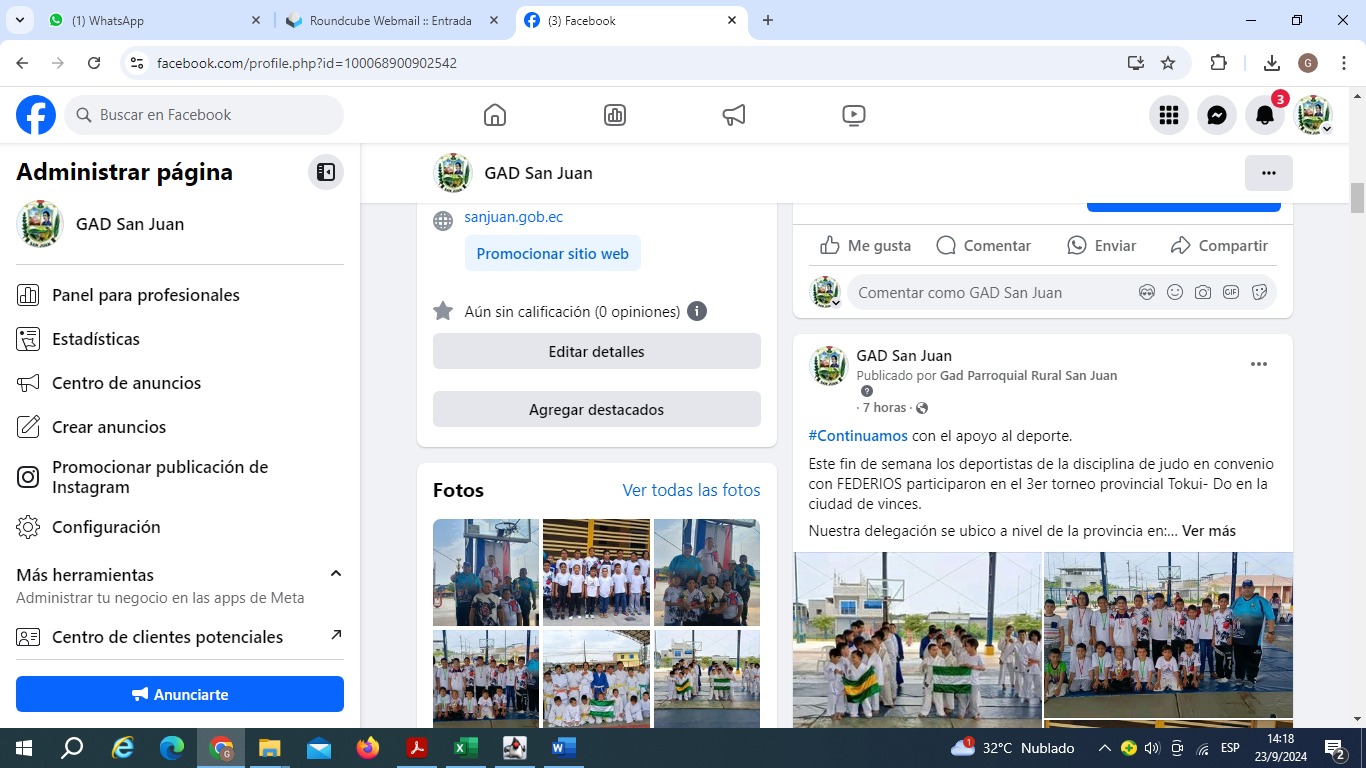Collapse the Más herramientas section
1366x768 pixels.
tap(336, 574)
